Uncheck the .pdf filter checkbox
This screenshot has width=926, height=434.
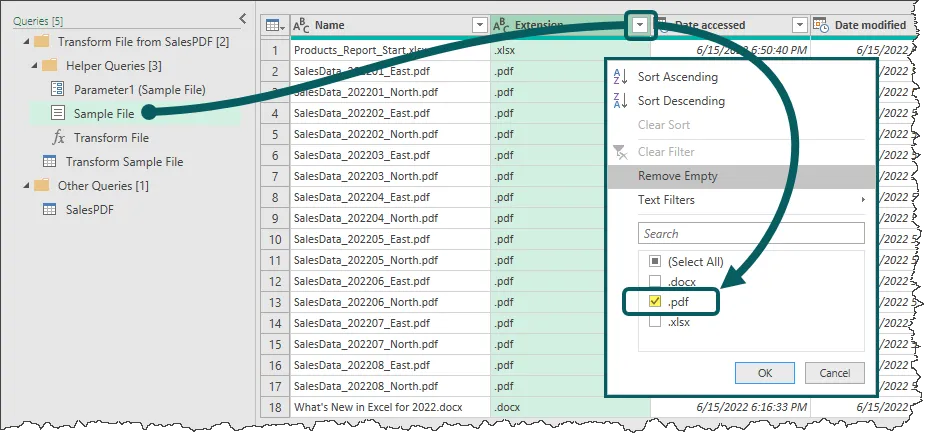655,301
